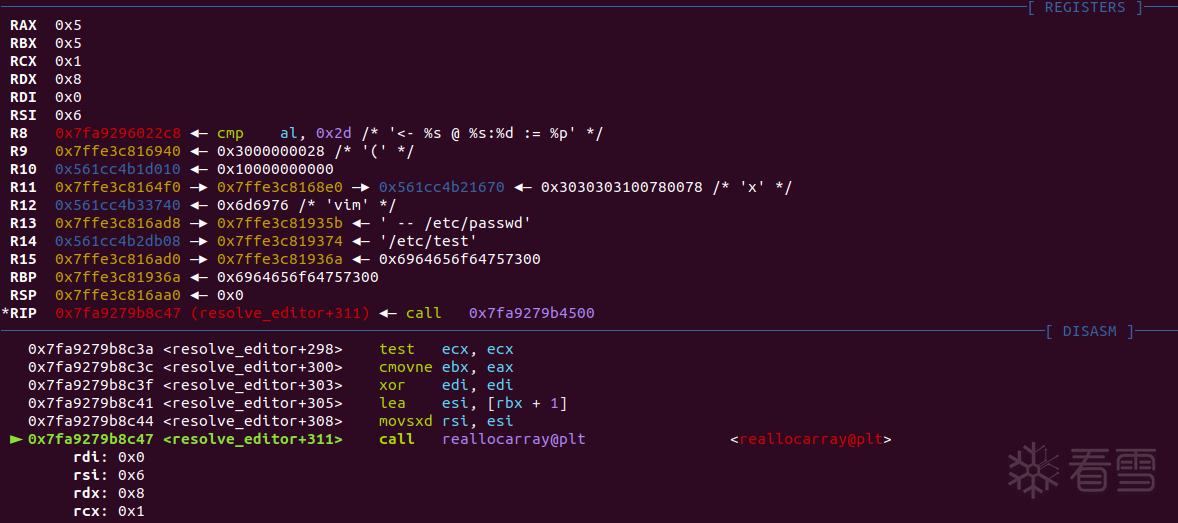
Task: Click the '<- %s @ %s:%d := %p' comment
Action: click(482, 134)
